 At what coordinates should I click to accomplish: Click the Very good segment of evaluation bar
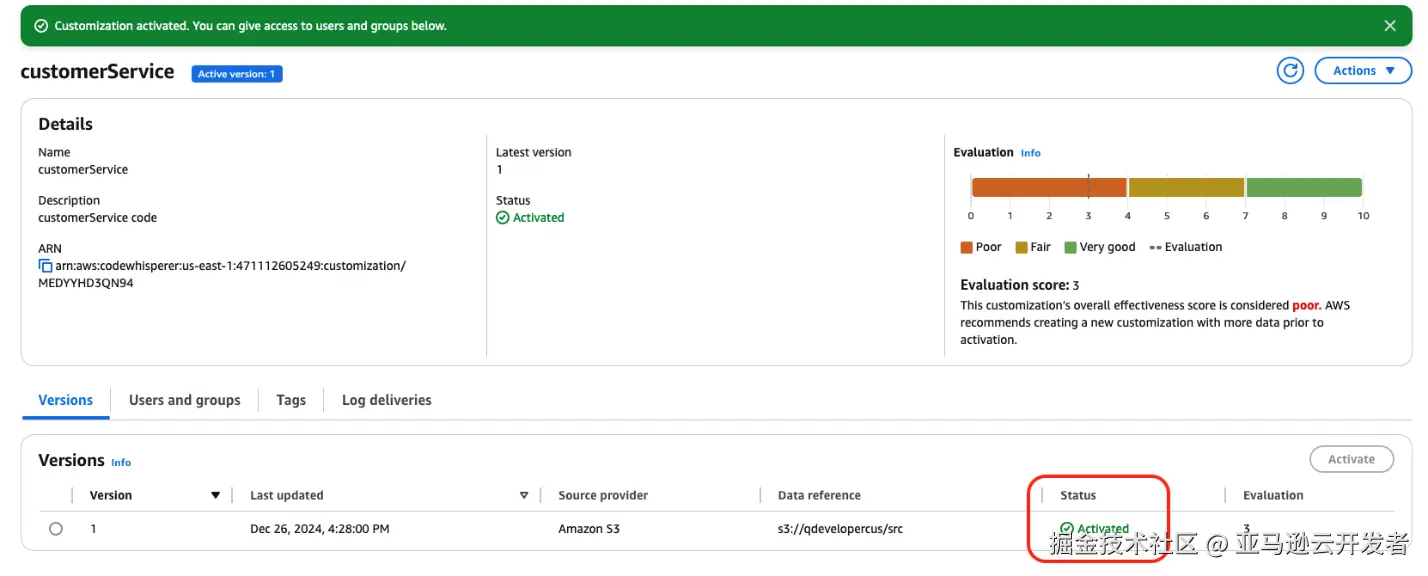pyautogui.click(x=1304, y=187)
